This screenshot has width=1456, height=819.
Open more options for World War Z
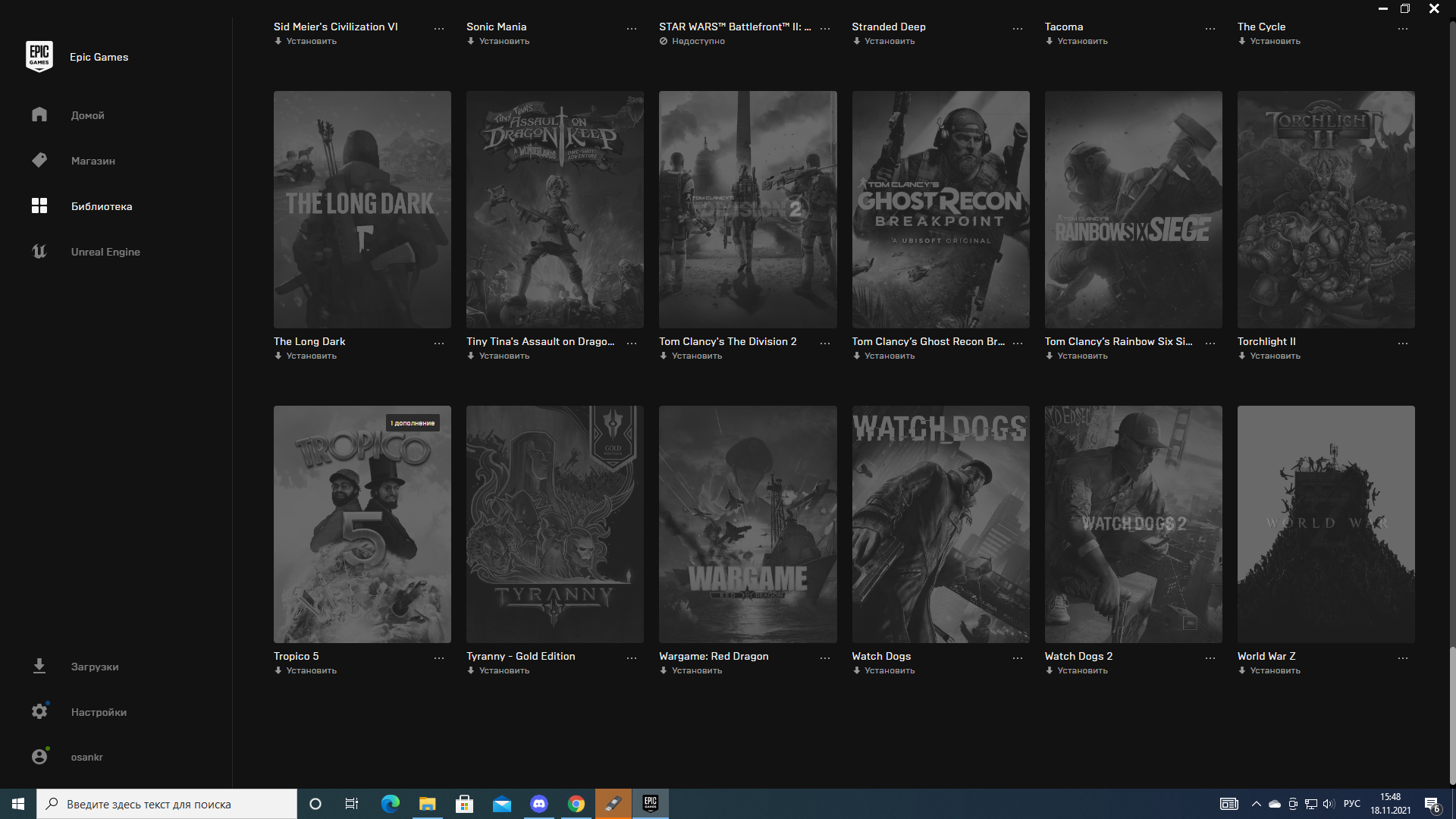coord(1403,657)
